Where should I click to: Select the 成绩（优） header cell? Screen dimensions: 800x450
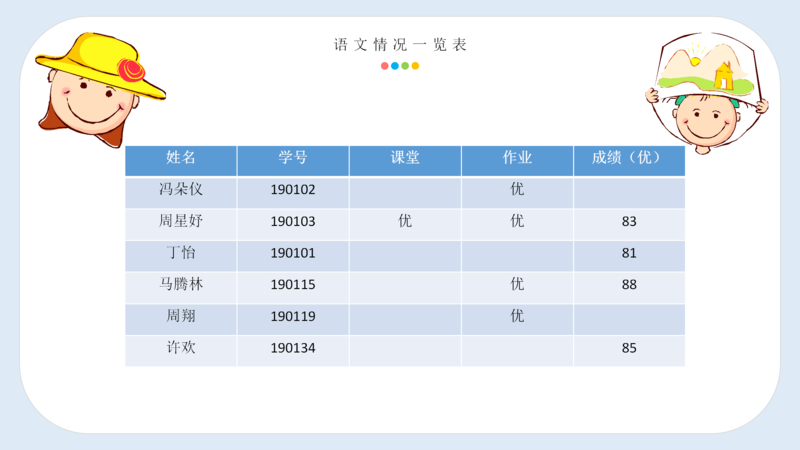point(629,161)
